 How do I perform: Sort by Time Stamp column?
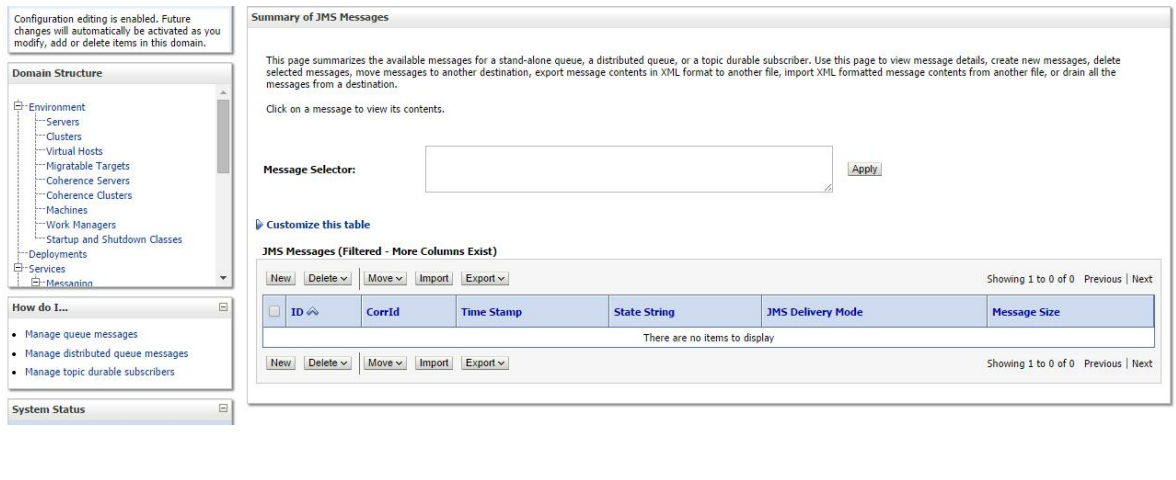click(491, 312)
